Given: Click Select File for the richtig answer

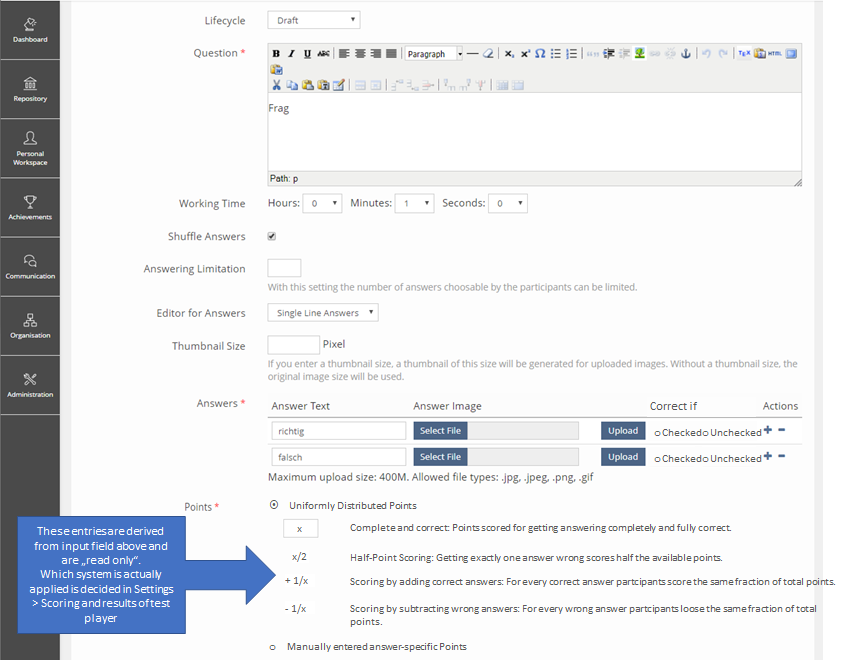Looking at the screenshot, I should pyautogui.click(x=440, y=431).
